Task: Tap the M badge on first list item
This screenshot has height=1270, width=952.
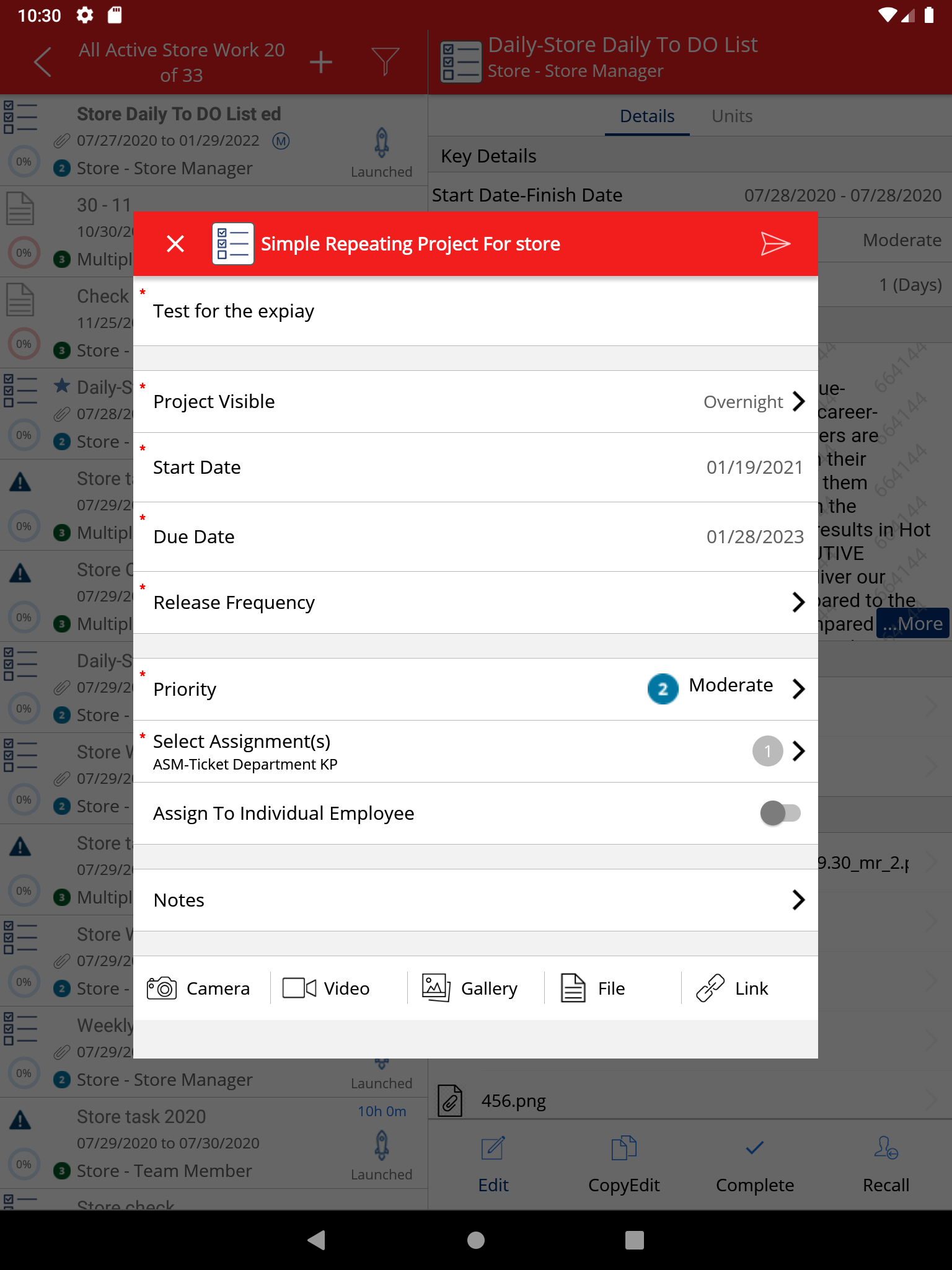Action: 281,141
